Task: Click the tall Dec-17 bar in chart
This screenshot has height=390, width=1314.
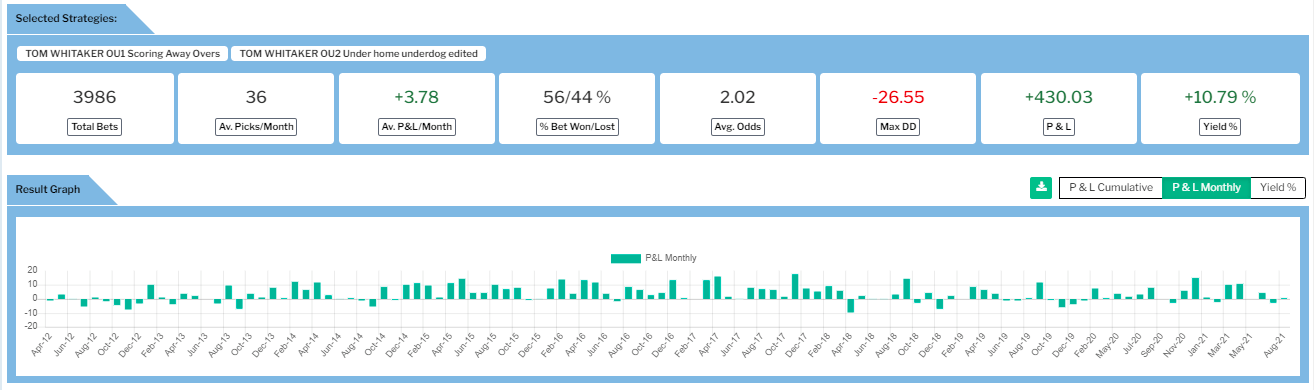Action: pyautogui.click(x=794, y=286)
